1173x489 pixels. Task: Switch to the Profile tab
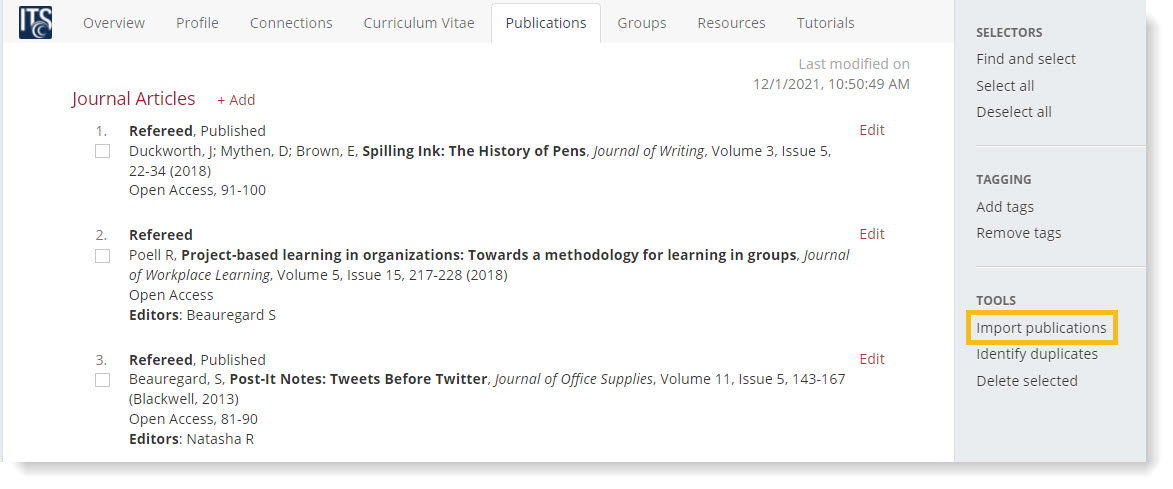pos(197,23)
